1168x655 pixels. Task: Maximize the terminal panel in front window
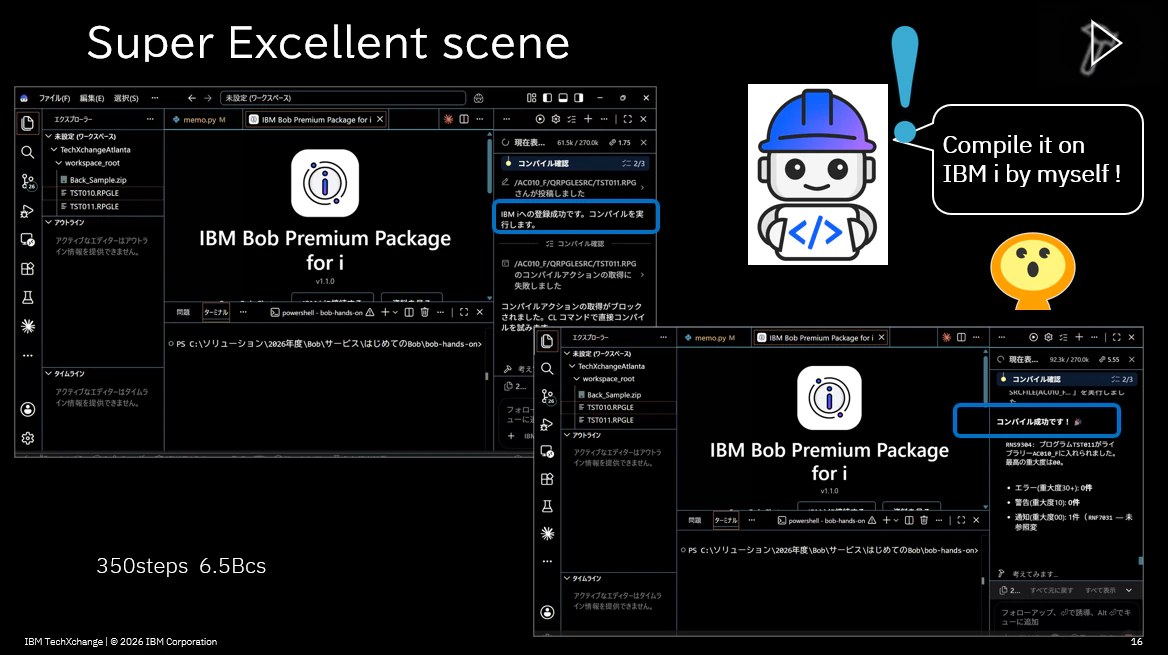pos(961,520)
